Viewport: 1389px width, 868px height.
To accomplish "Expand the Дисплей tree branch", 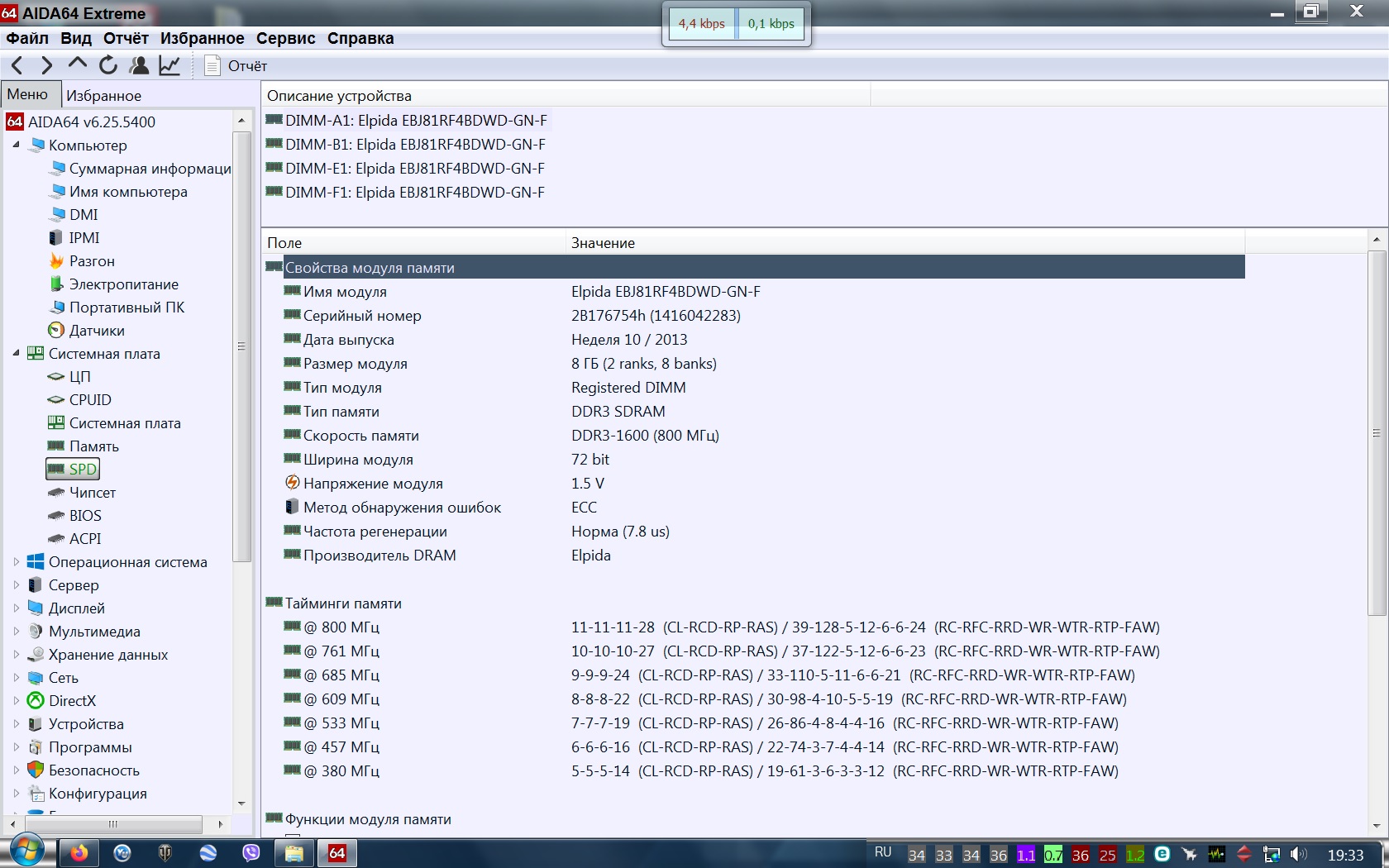I will point(16,608).
